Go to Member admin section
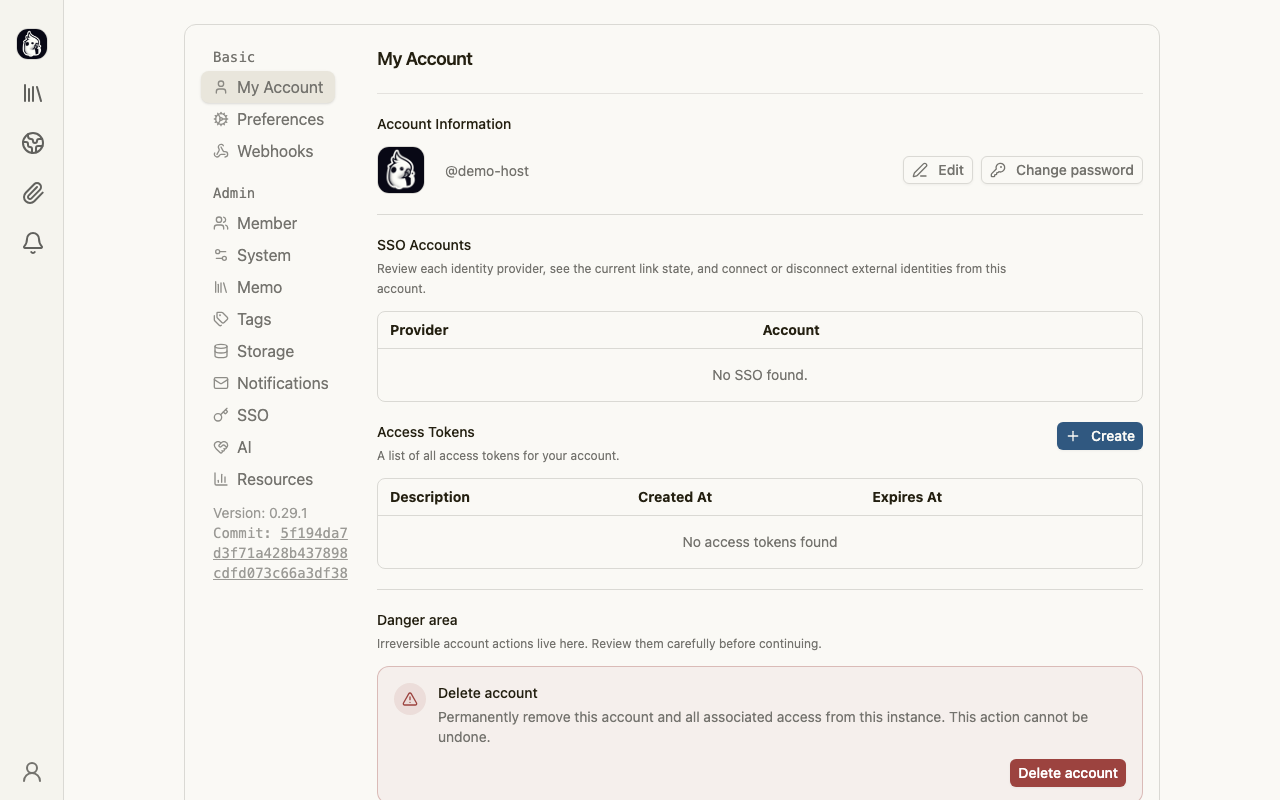 (255, 223)
